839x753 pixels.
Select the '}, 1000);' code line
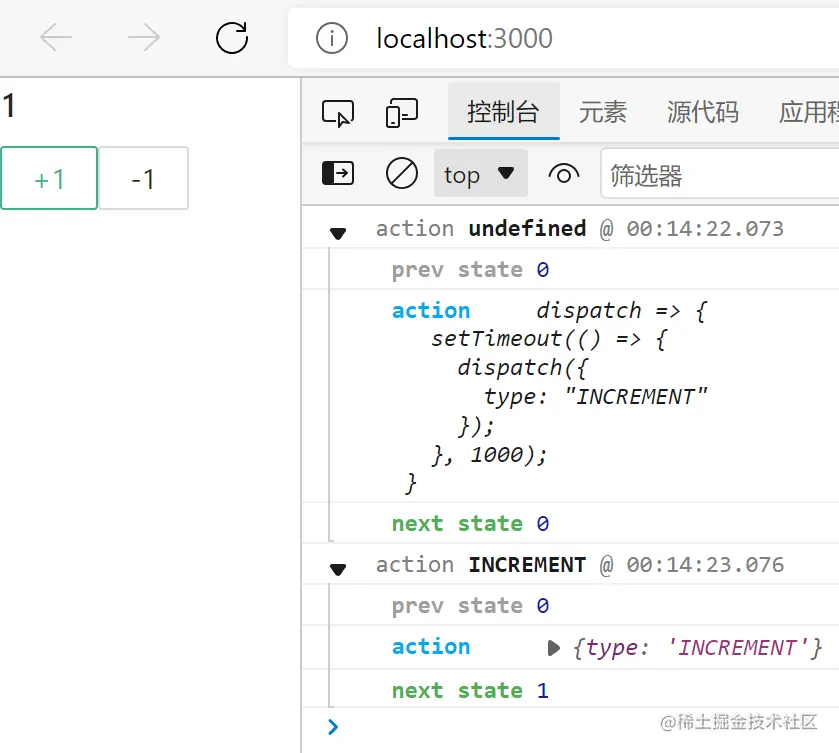click(x=489, y=455)
